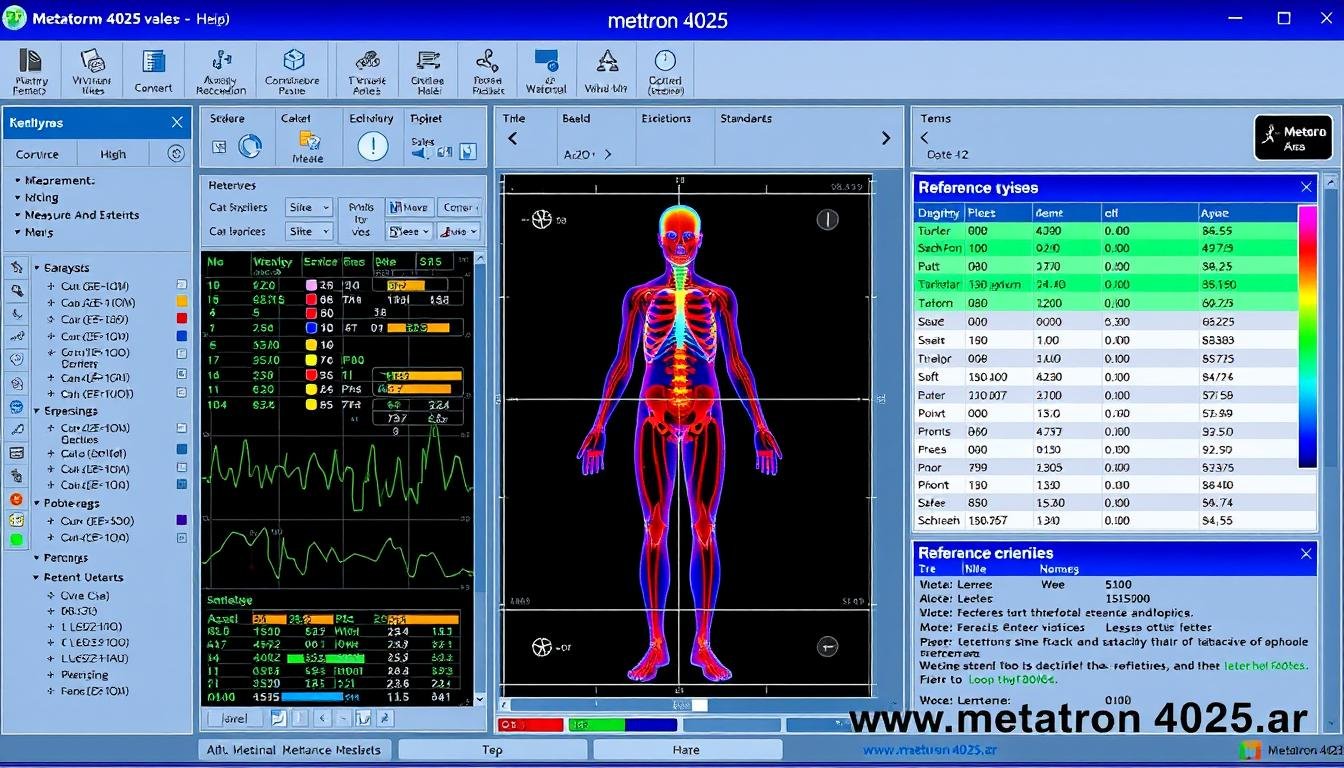The image size is (1344, 768).
Task: Click the green status square at sidebar bottom
Action: [15, 540]
